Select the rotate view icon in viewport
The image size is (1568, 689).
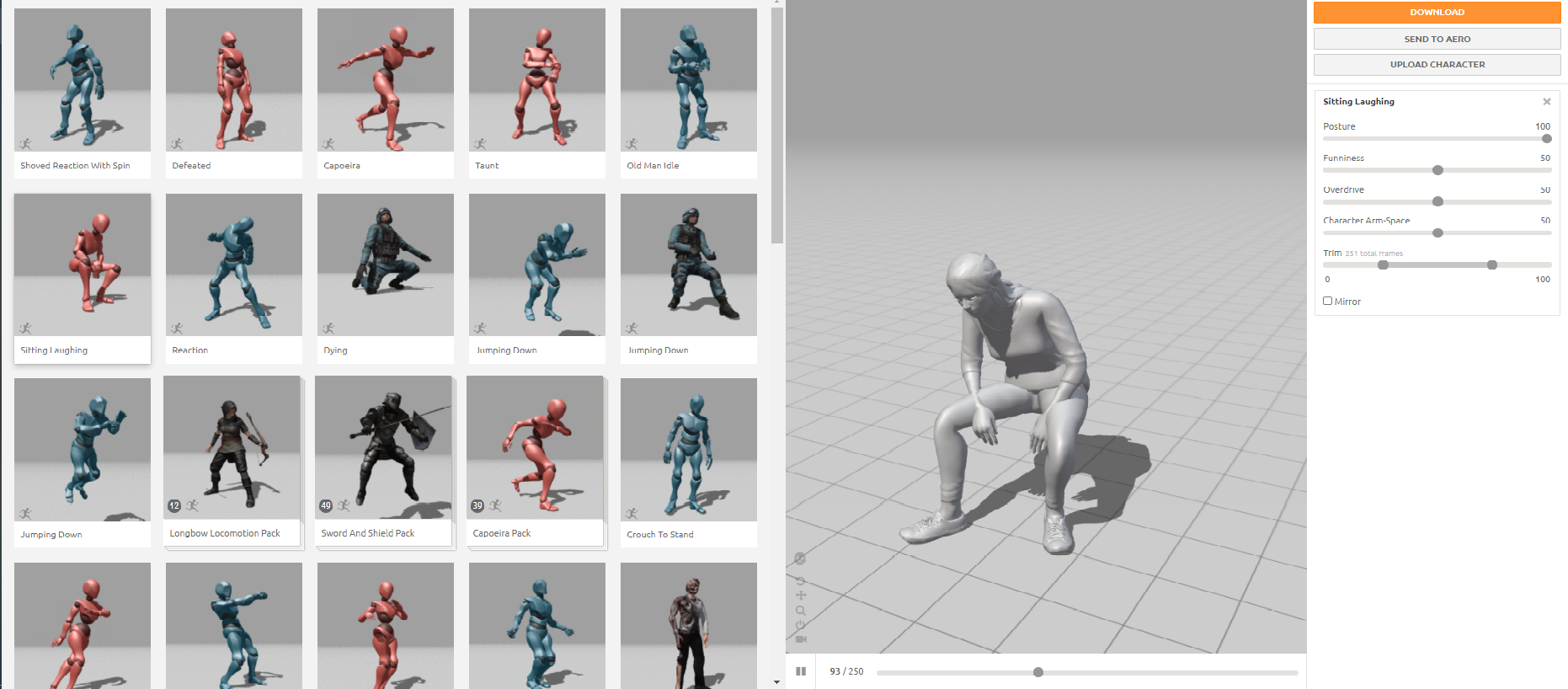tap(800, 580)
